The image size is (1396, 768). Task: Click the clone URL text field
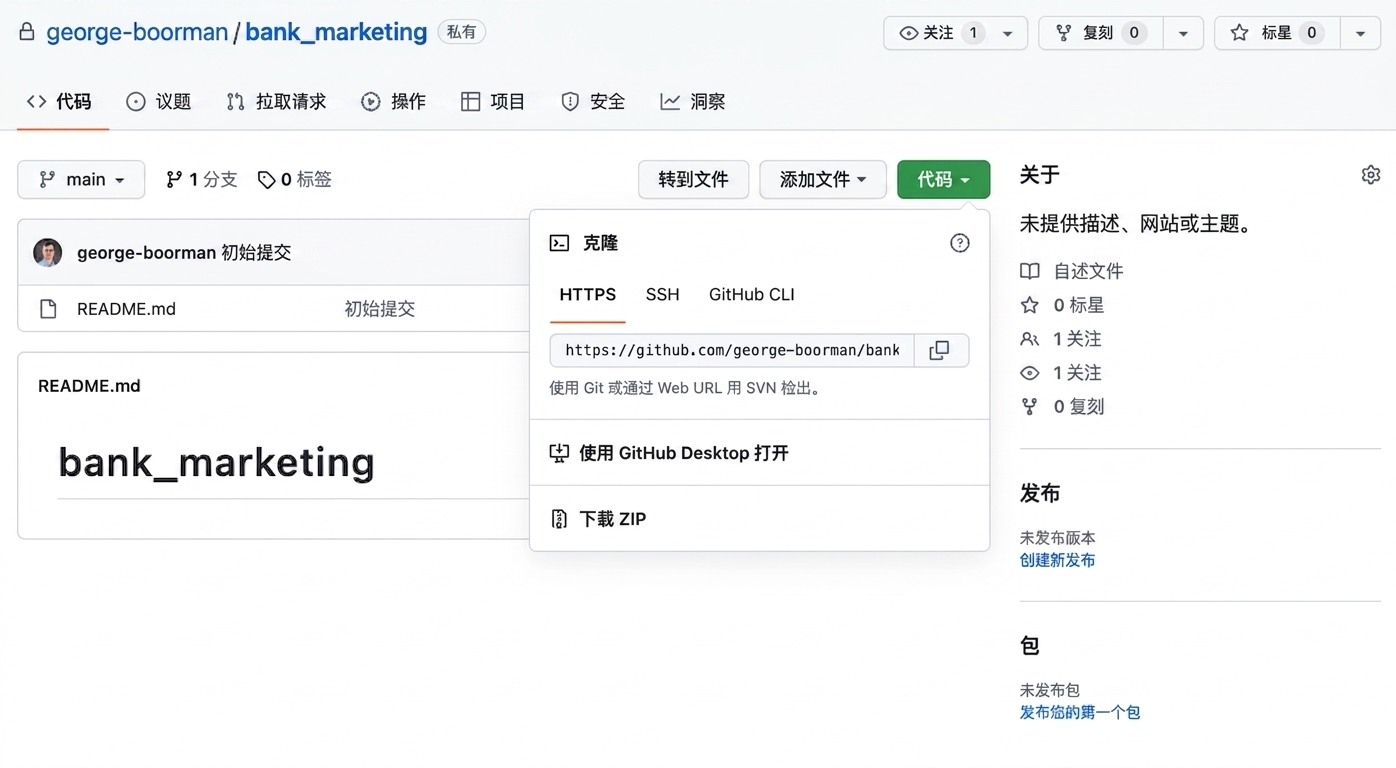pos(732,350)
